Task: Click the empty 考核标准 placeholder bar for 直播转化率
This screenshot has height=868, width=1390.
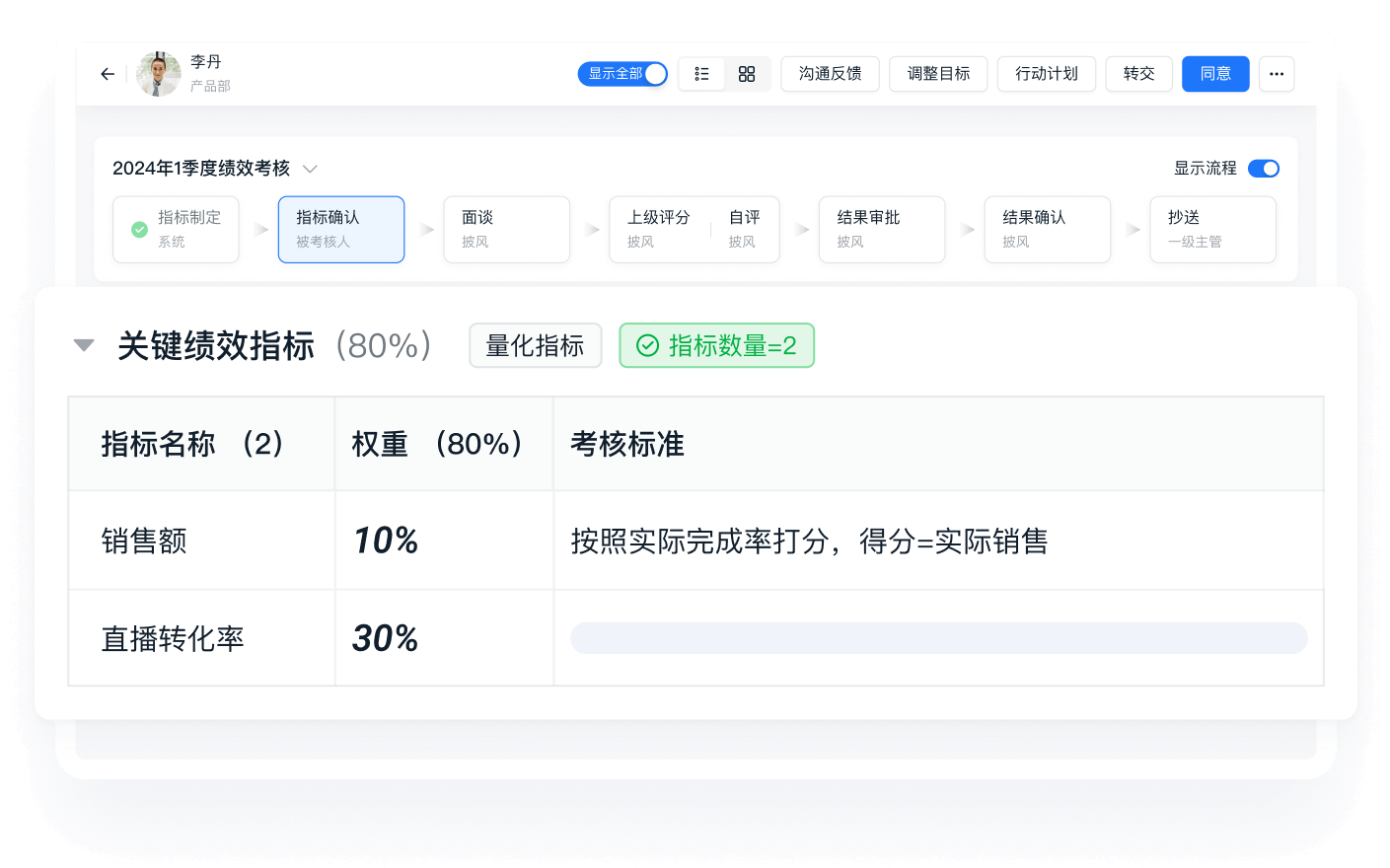Action: [x=938, y=637]
